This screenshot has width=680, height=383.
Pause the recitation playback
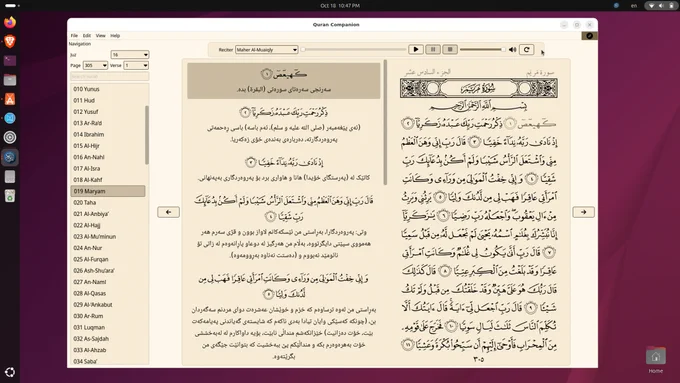(x=433, y=49)
